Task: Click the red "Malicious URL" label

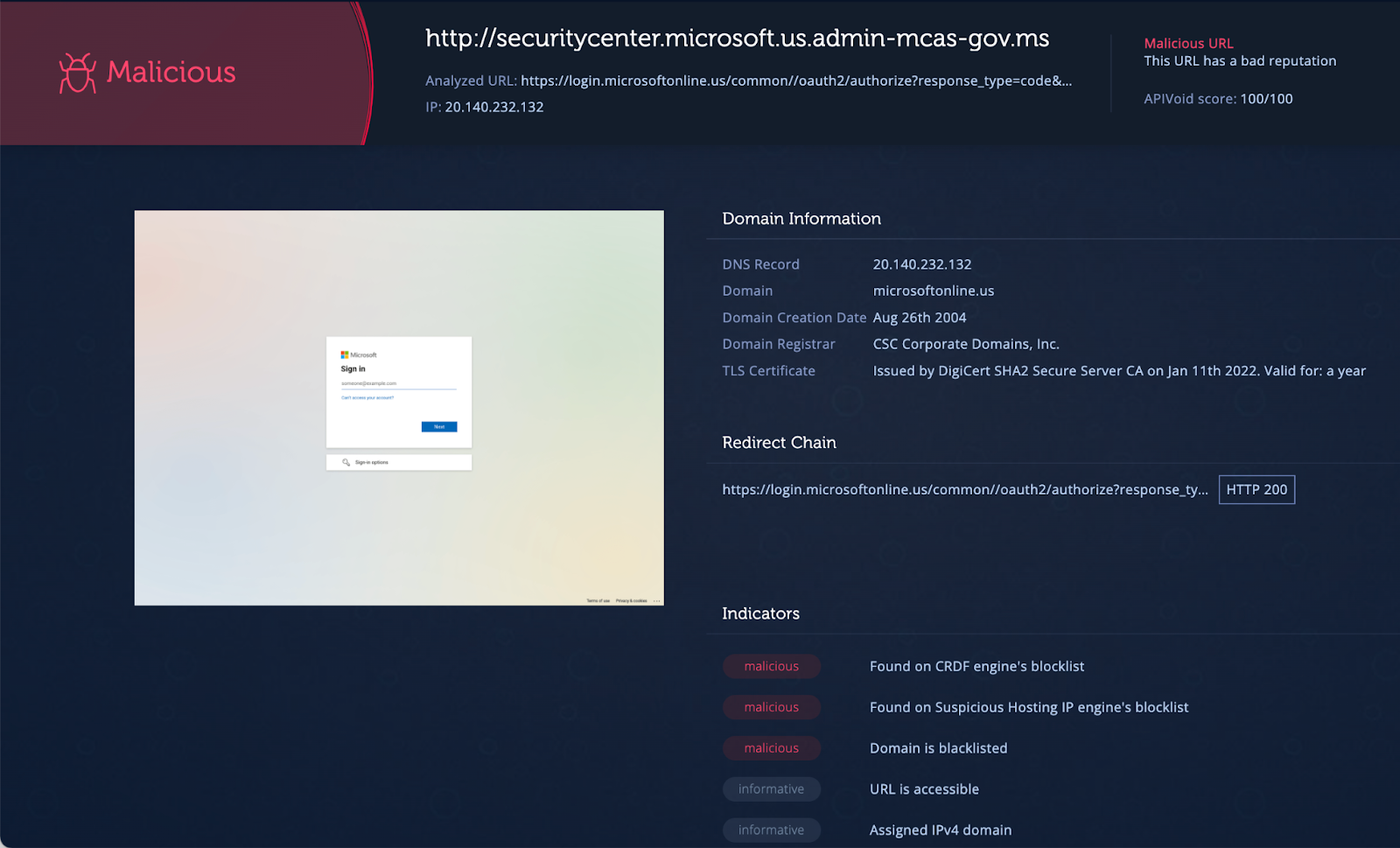Action: pos(1188,43)
